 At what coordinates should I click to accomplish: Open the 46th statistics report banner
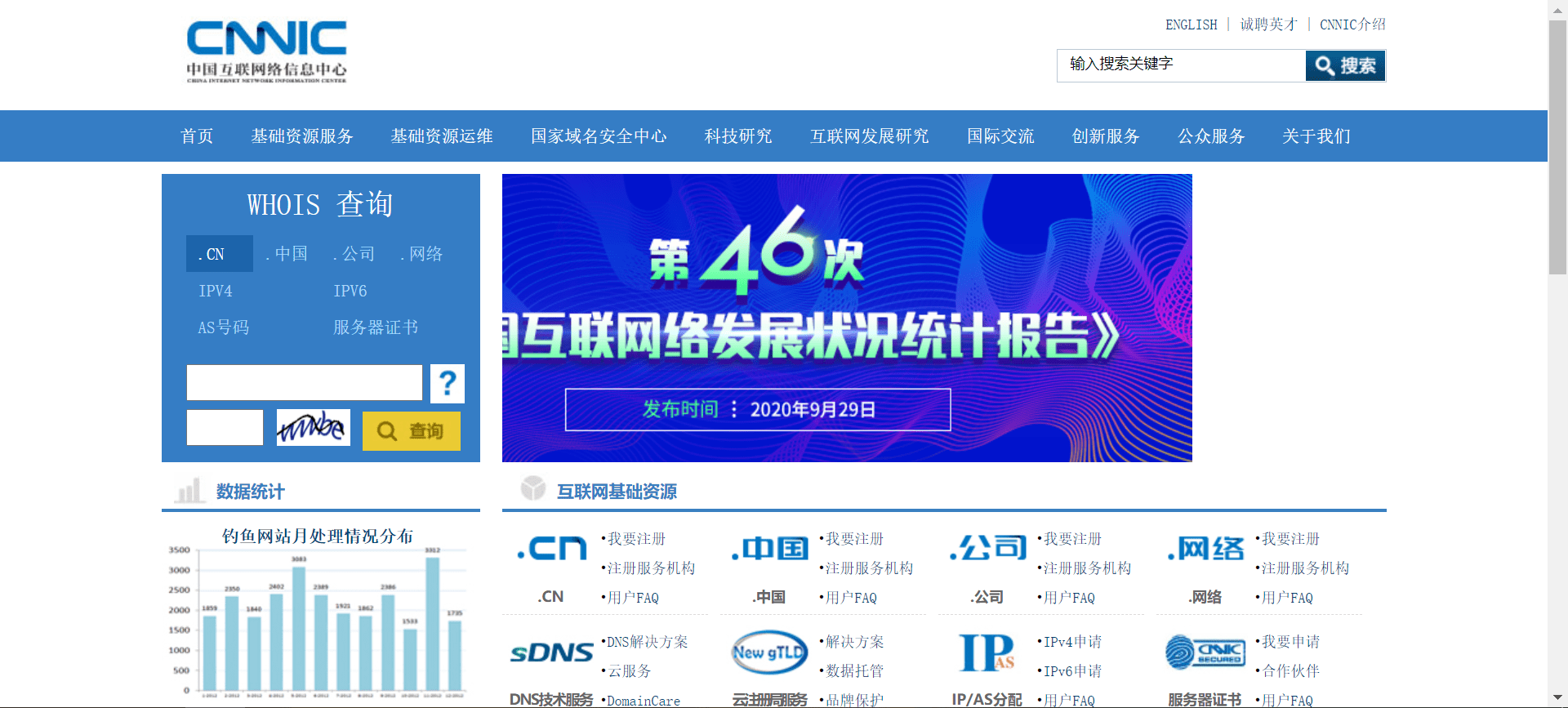click(x=847, y=318)
